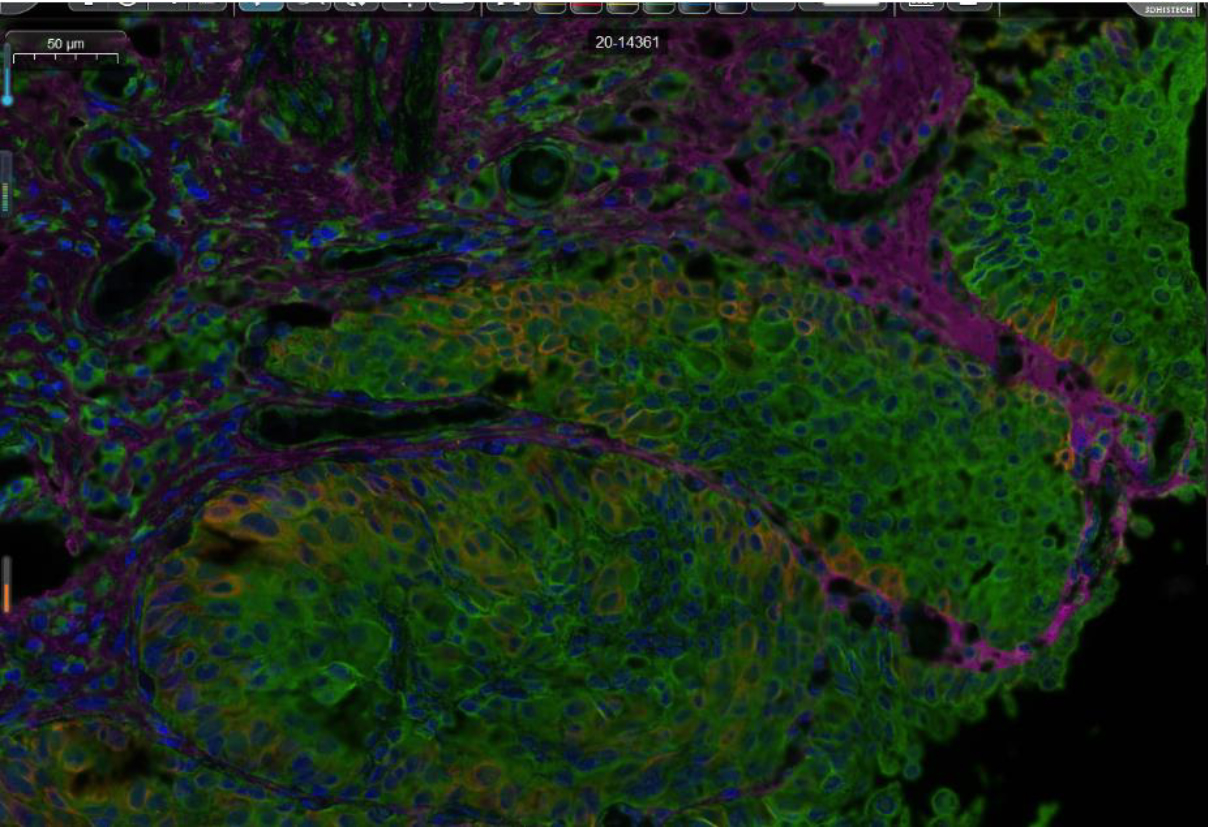This screenshot has height=829, width=1208.
Task: Toggle the light blue fluorescence channel button
Action: tap(694, 6)
